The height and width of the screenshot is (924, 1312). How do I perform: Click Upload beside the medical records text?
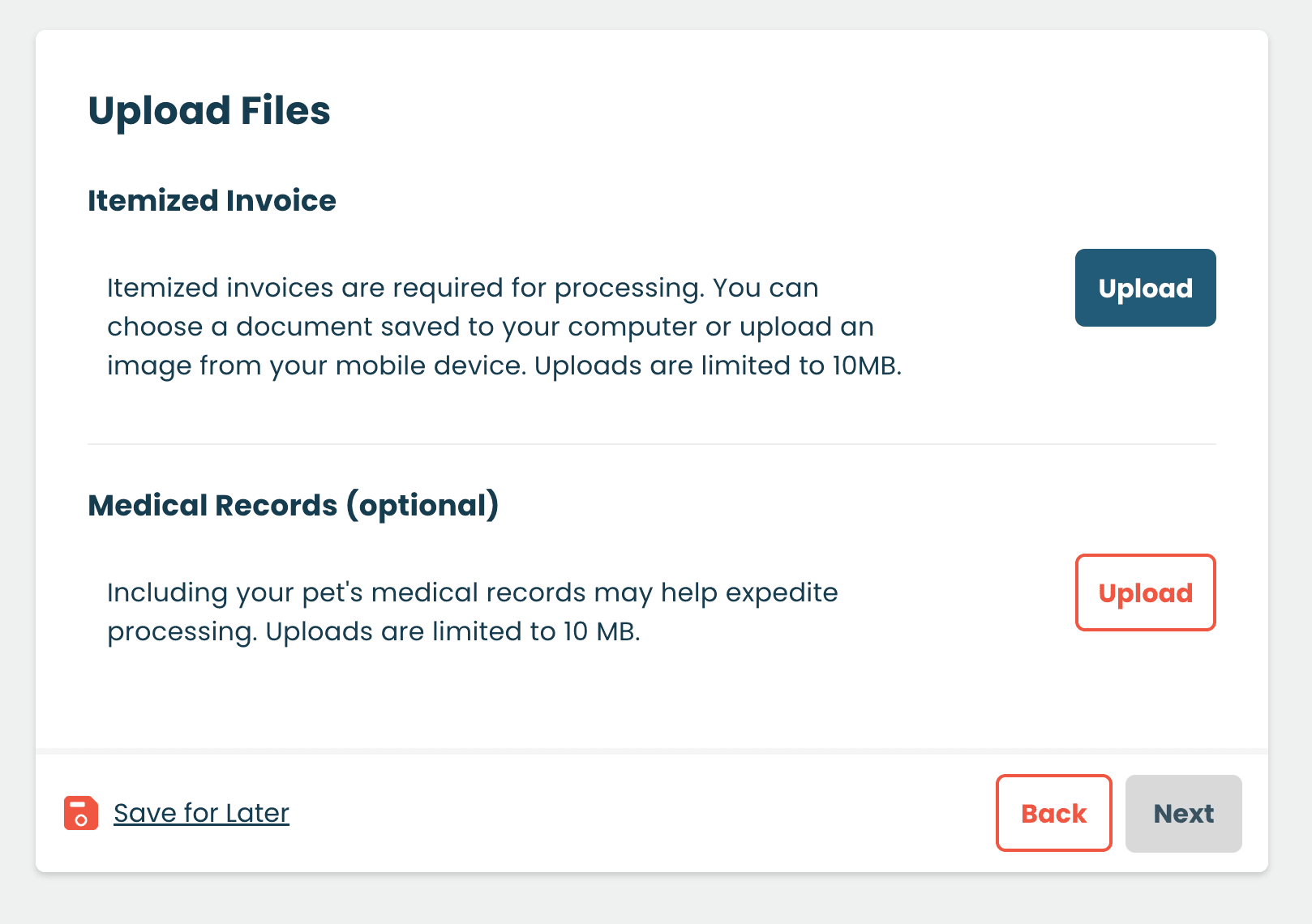(x=1145, y=592)
